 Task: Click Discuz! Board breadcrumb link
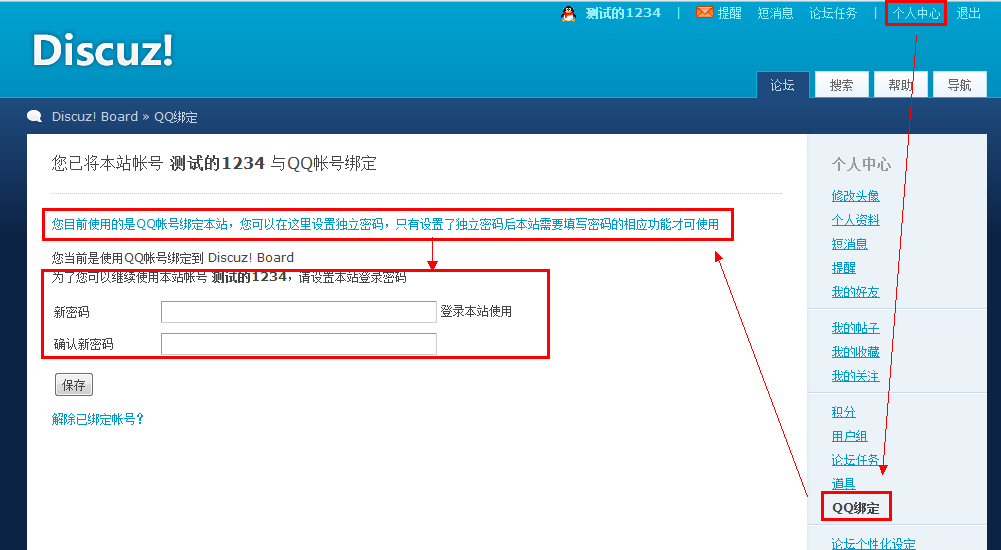coord(94,117)
